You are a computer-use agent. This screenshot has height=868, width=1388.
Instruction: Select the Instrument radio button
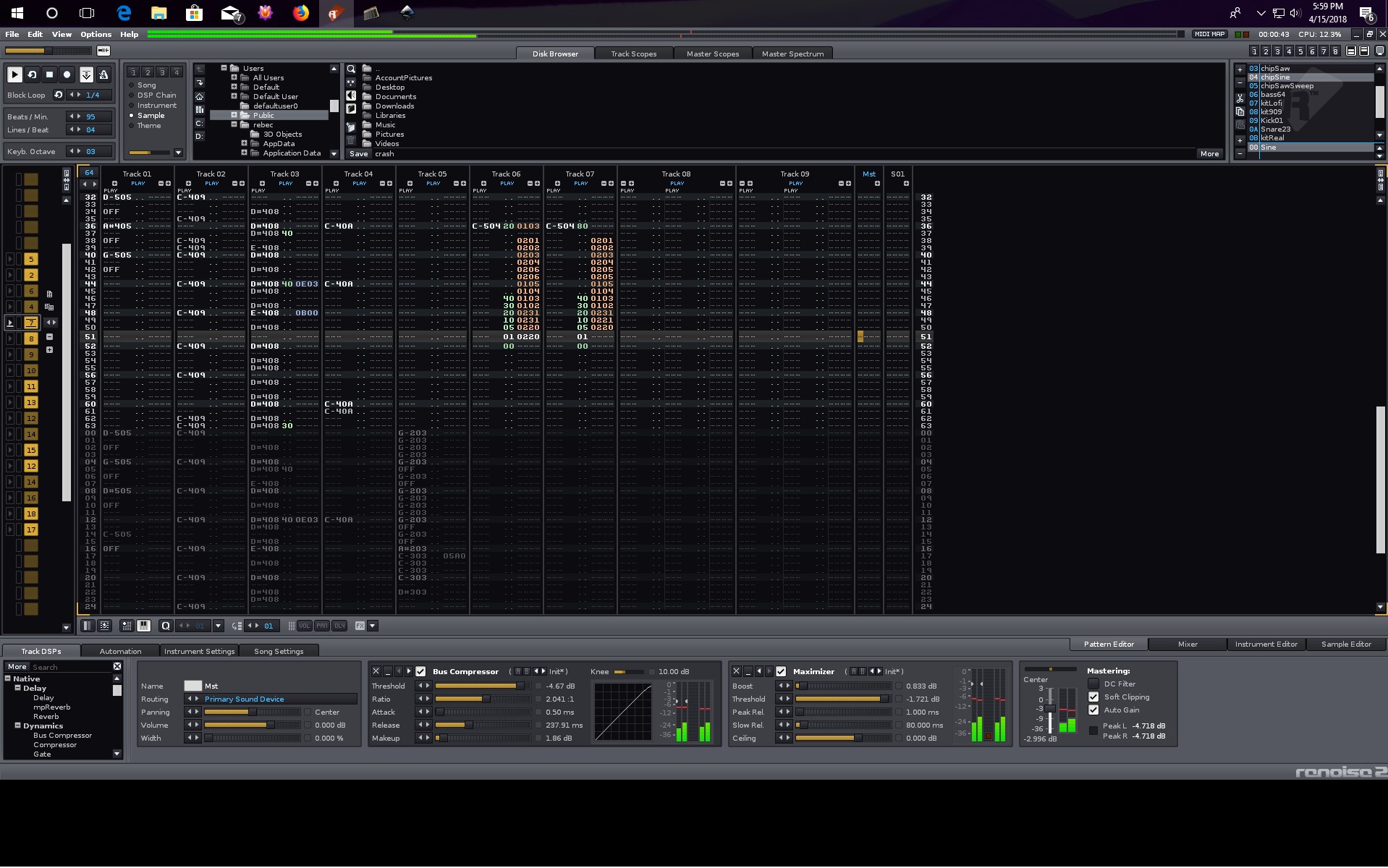pyautogui.click(x=132, y=106)
